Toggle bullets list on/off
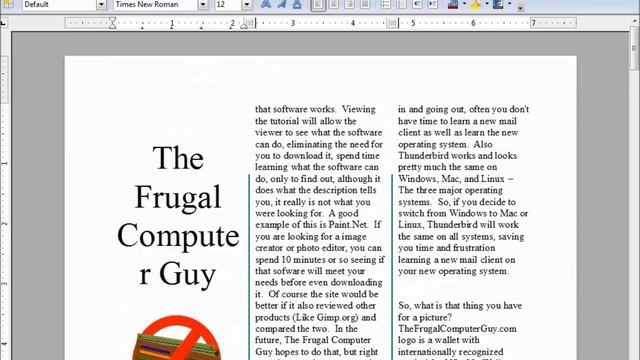The image size is (640, 360). click(401, 4)
